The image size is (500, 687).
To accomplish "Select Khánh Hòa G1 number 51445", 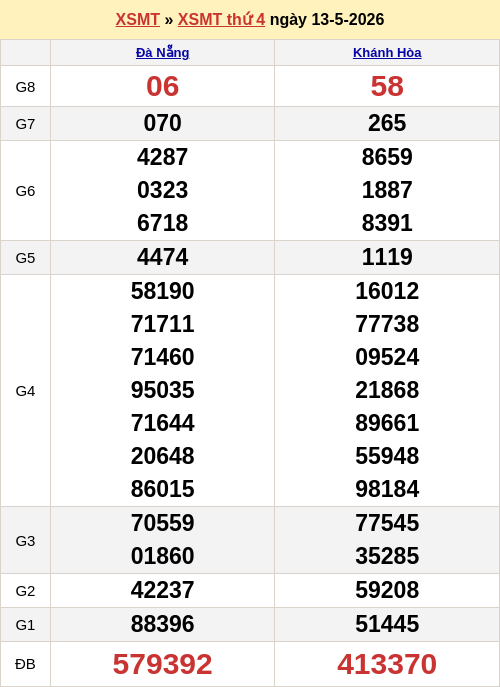I will [x=387, y=624].
